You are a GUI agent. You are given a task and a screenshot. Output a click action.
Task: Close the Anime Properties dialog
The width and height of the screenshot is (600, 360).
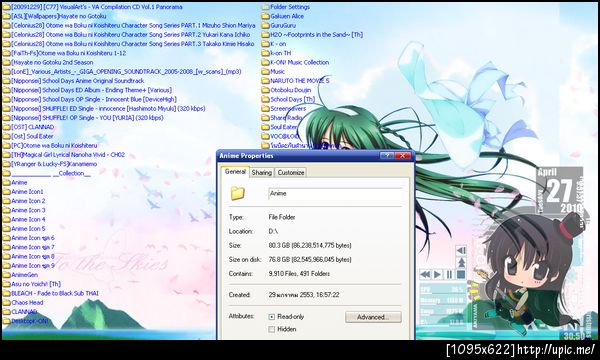(x=403, y=156)
